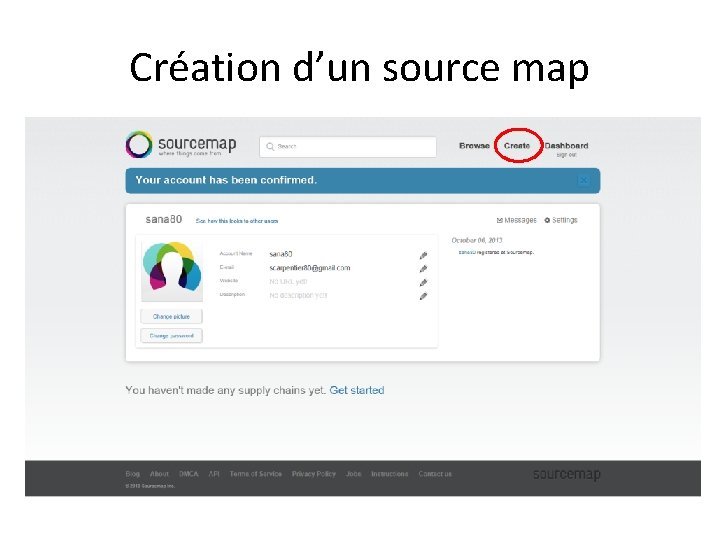Screen dimensions: 720x540
Task: Click the Change password button
Action: click(x=171, y=336)
